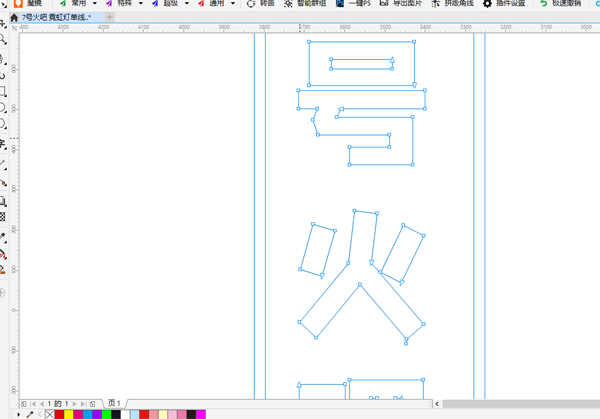This screenshot has height=419, width=600.
Task: Click the palette scroll-left arrow
Action: 40,414
